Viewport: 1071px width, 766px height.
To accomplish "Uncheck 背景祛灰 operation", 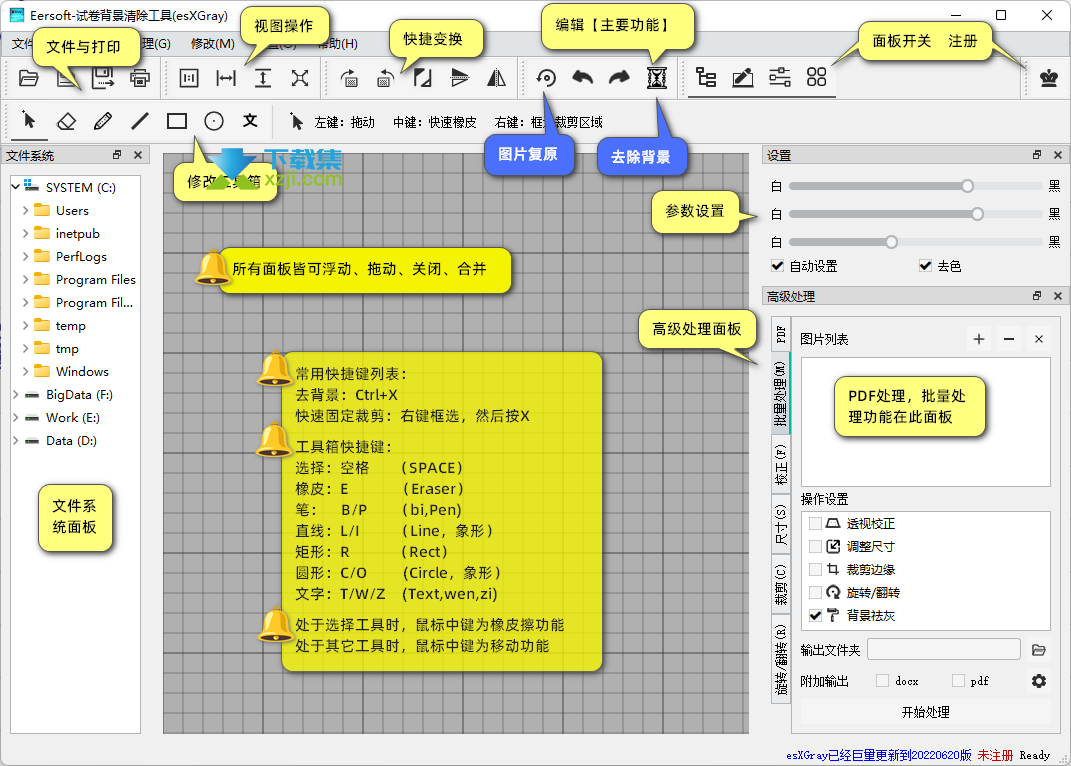I will pyautogui.click(x=815, y=616).
